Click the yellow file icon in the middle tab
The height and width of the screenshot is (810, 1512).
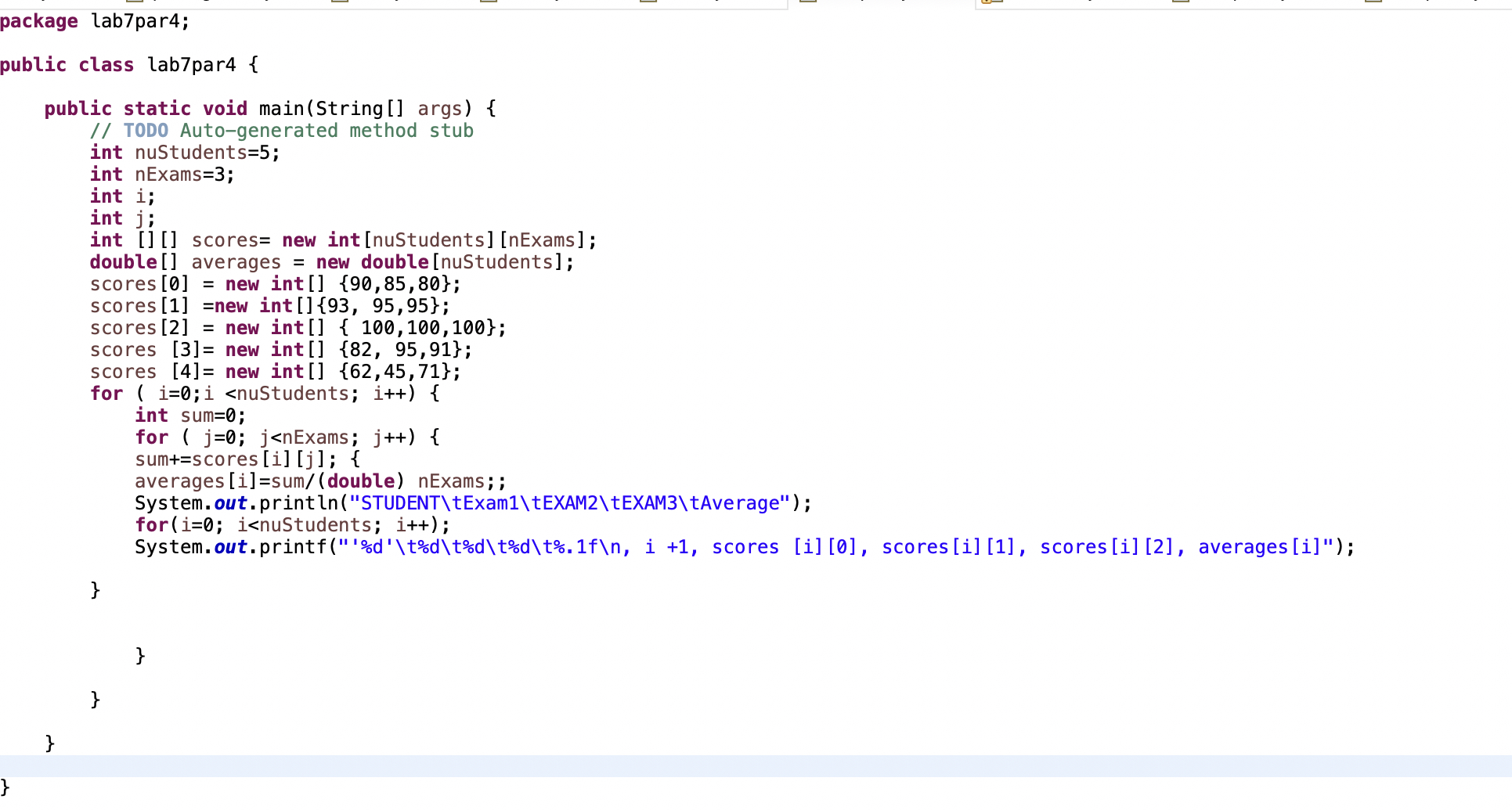tap(987, 3)
